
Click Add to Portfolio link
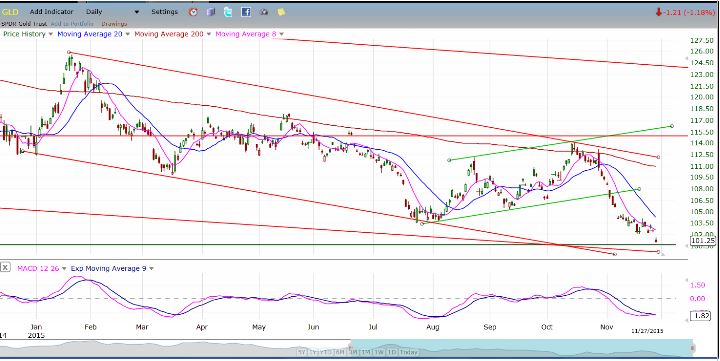(72, 23)
